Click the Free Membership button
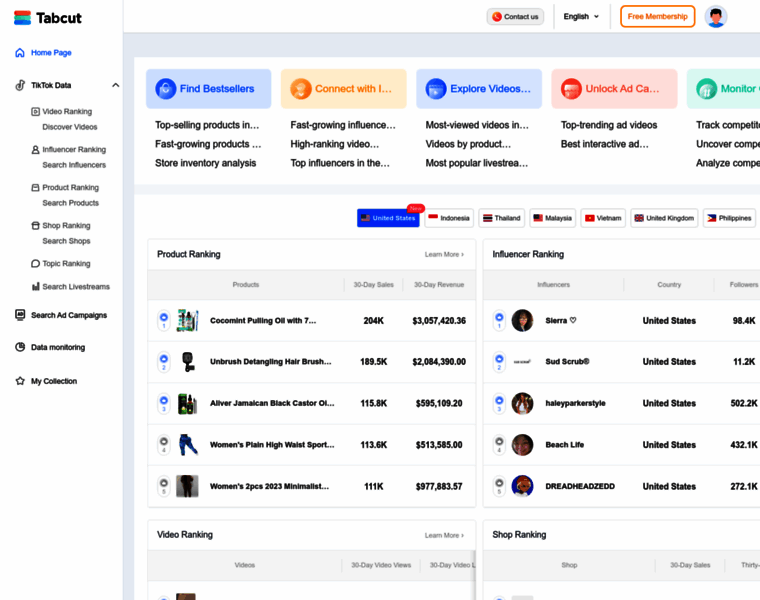The width and height of the screenshot is (760, 600). click(657, 16)
